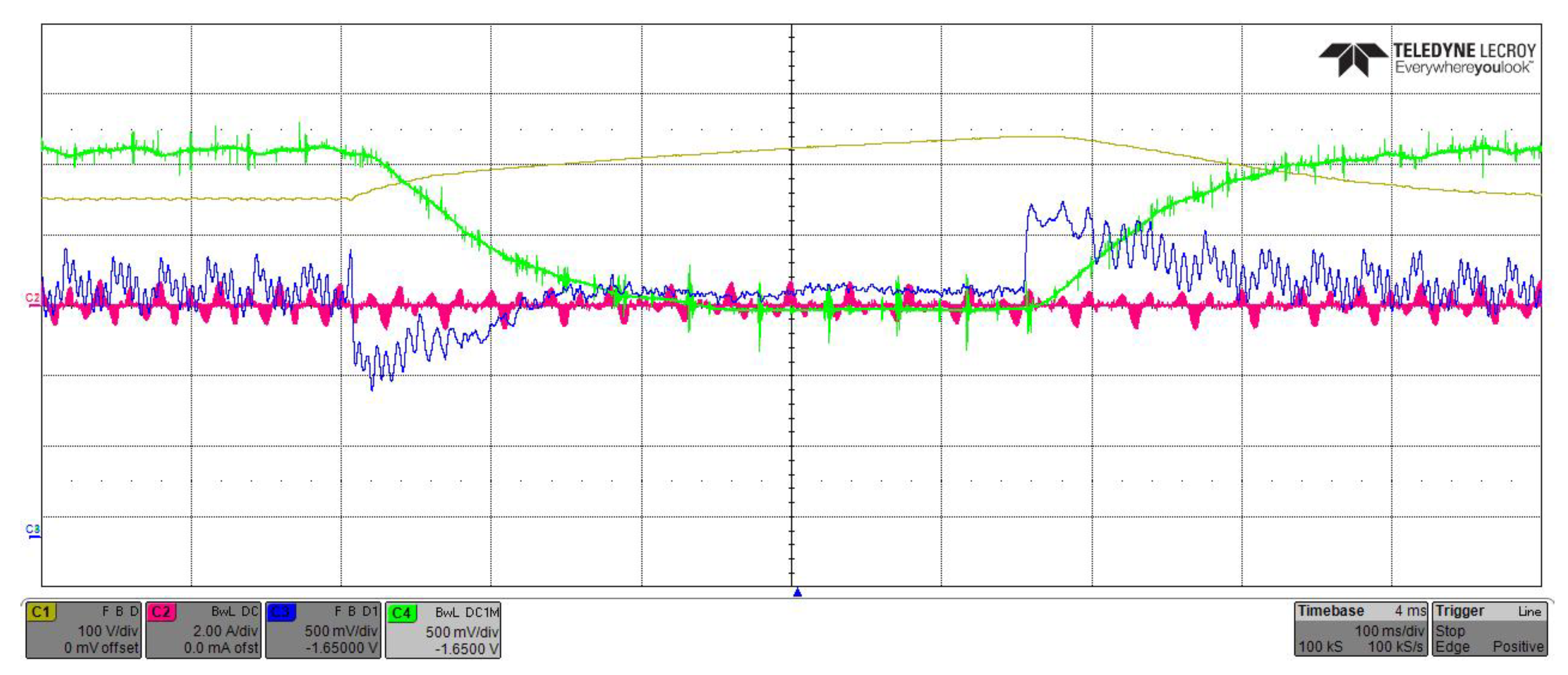Image resolution: width=1568 pixels, height=675 pixels.
Task: Click the Stop trigger mode label
Action: click(x=1450, y=630)
